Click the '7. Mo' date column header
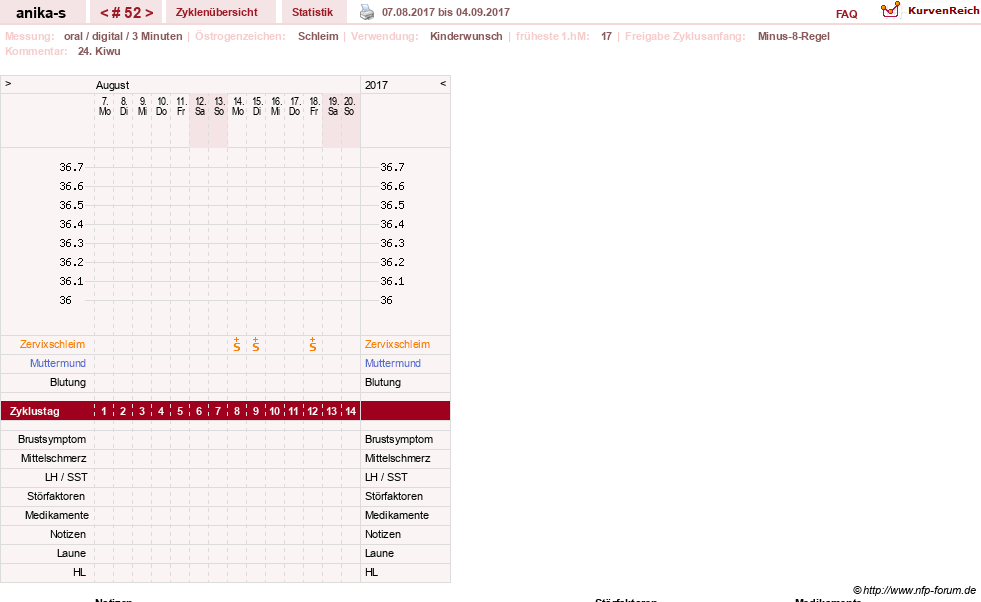The height and width of the screenshot is (602, 981). pos(104,106)
